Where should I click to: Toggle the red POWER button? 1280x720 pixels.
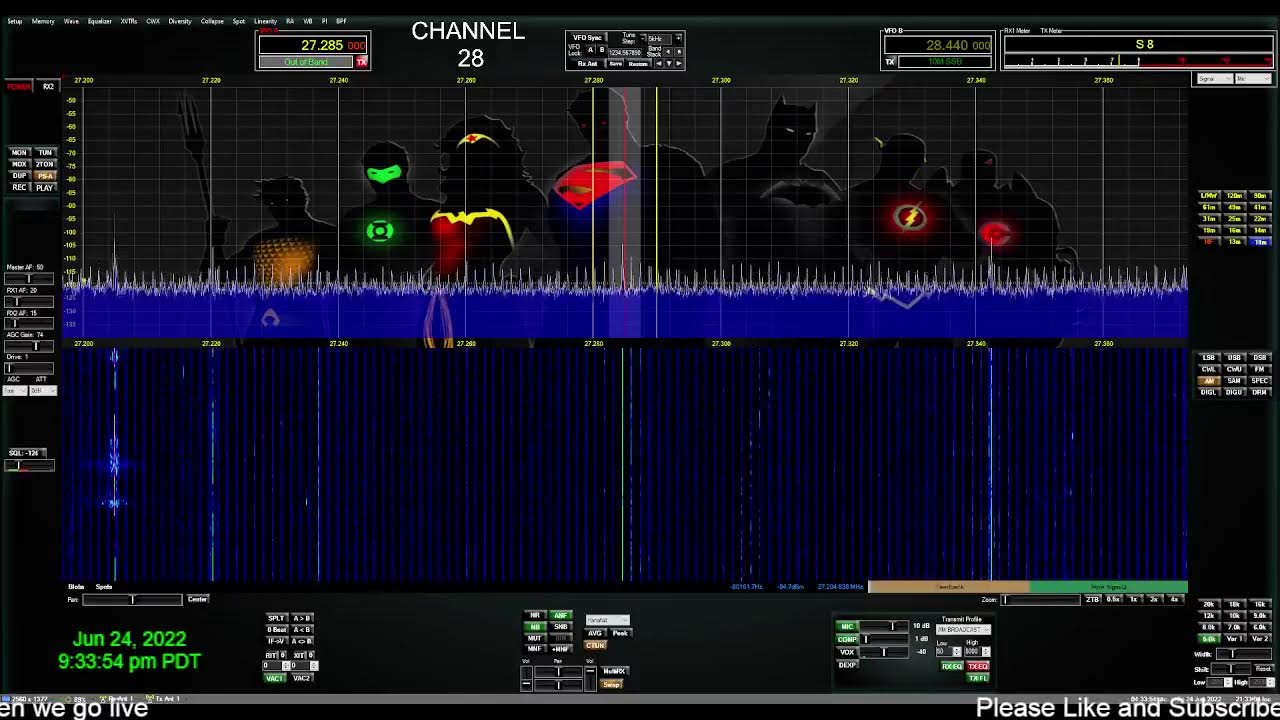pyautogui.click(x=19, y=87)
